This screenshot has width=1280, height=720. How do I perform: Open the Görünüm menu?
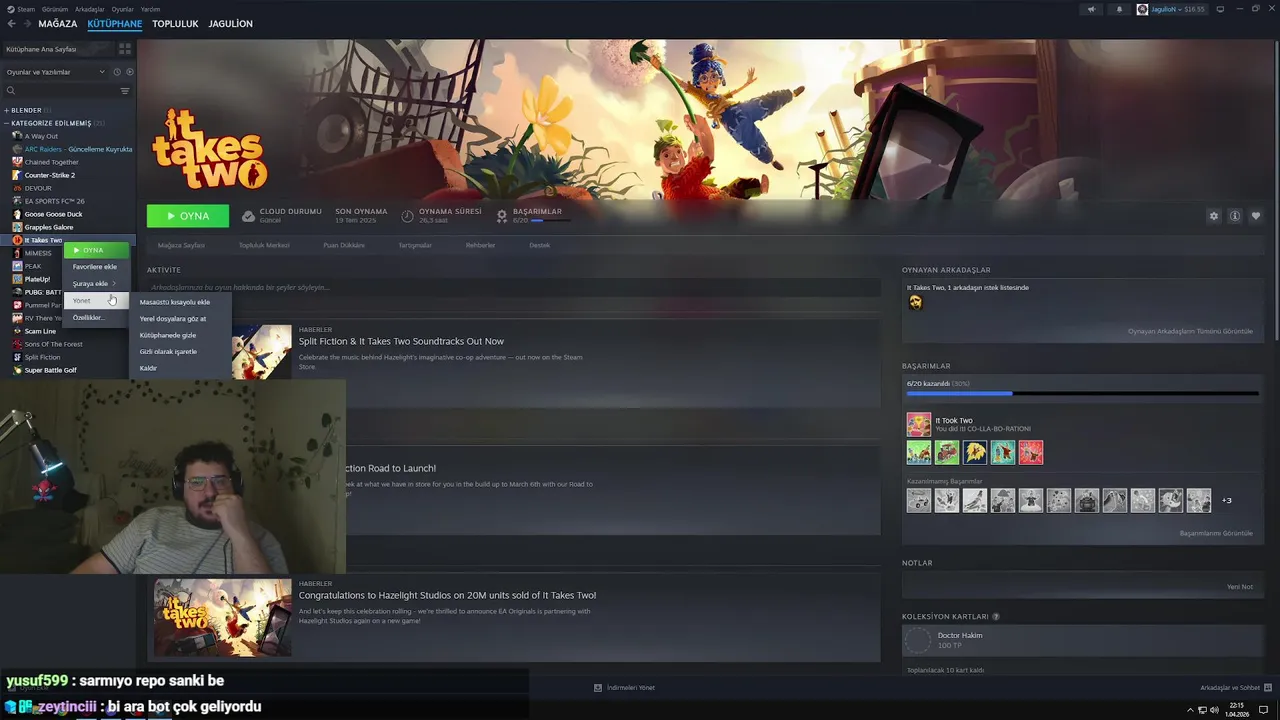coord(53,9)
